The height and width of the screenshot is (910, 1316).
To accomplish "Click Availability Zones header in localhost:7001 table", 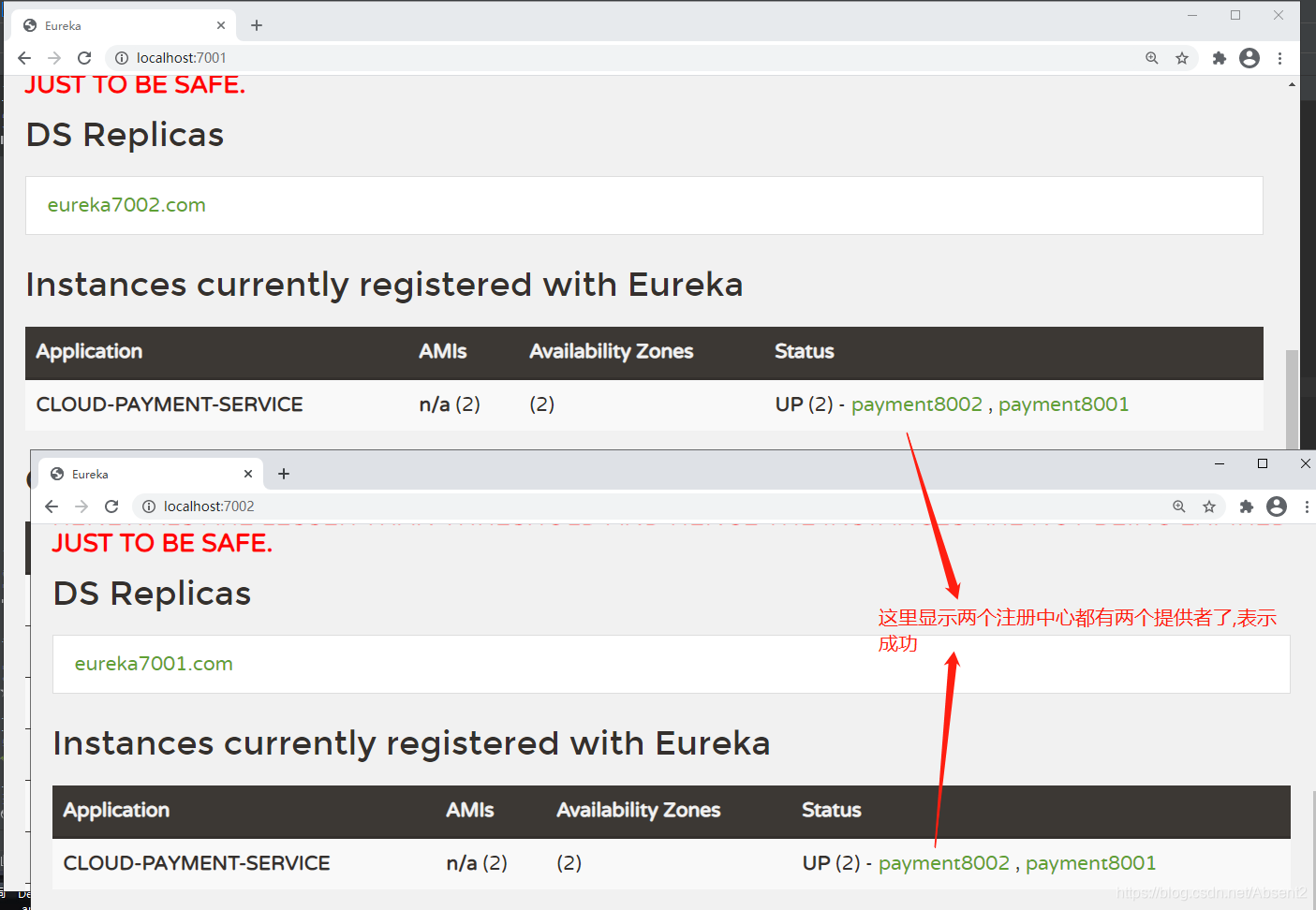I will (x=612, y=352).
